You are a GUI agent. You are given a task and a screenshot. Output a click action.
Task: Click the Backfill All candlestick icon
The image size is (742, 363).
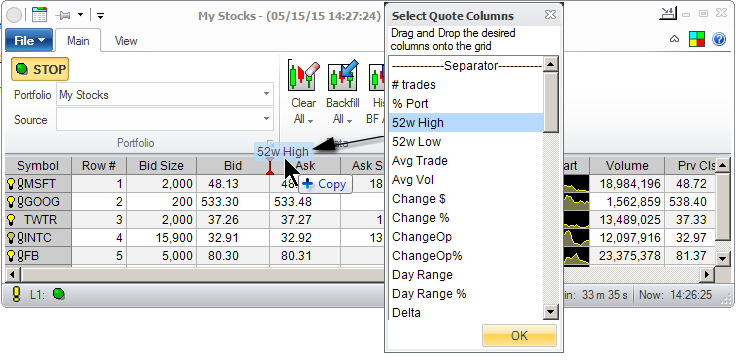click(x=343, y=76)
